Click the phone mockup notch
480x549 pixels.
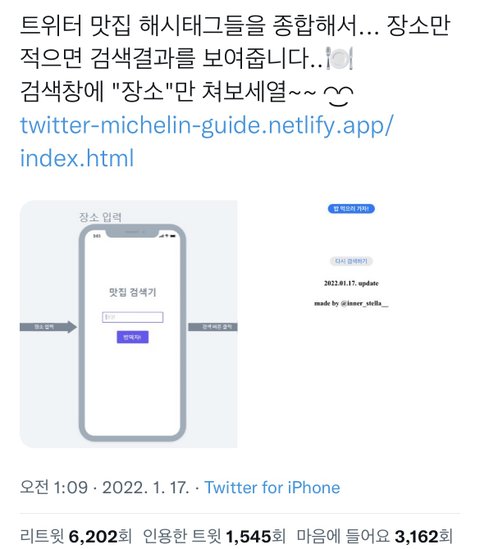(132, 232)
